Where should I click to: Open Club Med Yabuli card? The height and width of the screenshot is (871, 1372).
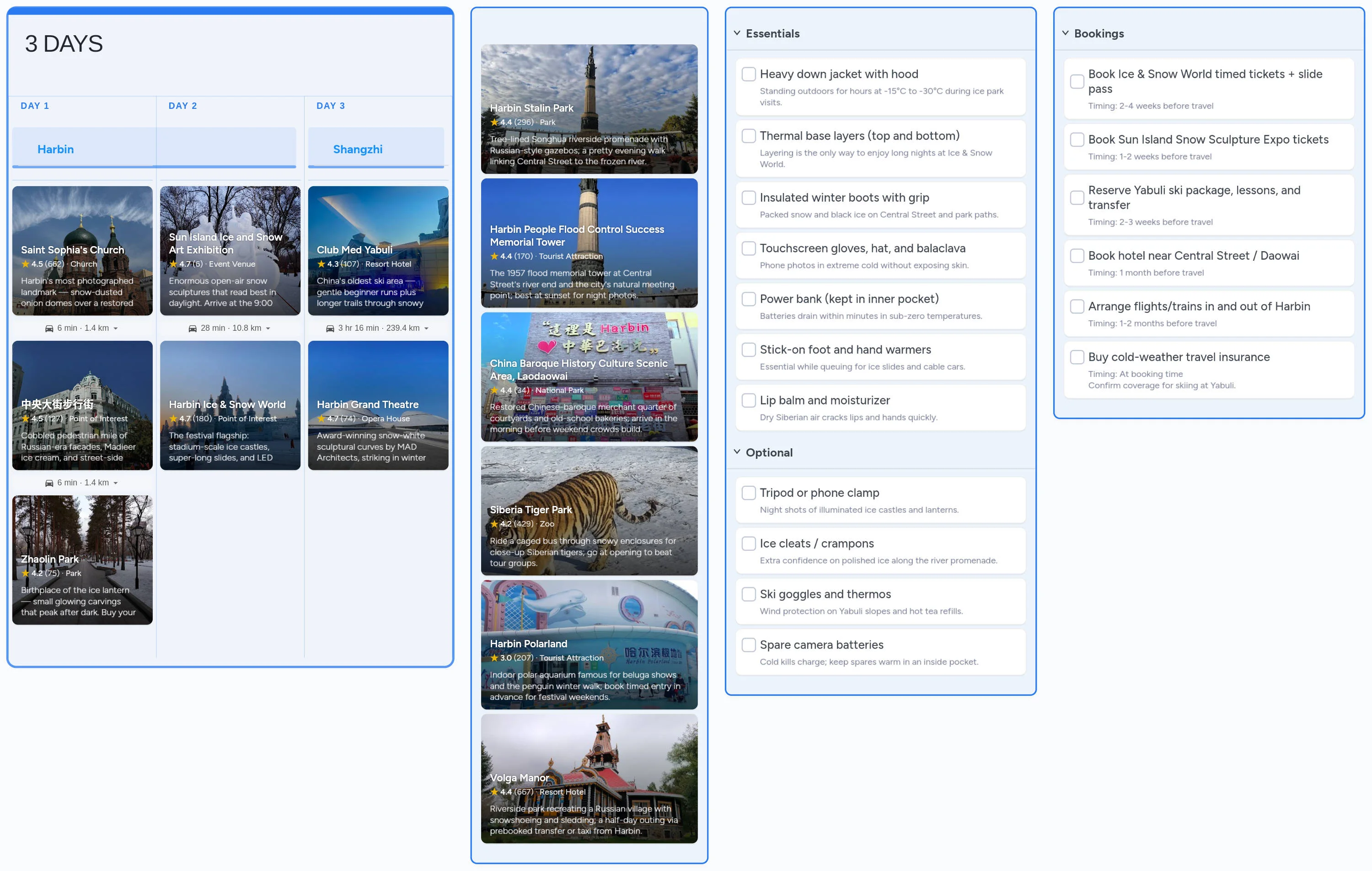pos(378,251)
